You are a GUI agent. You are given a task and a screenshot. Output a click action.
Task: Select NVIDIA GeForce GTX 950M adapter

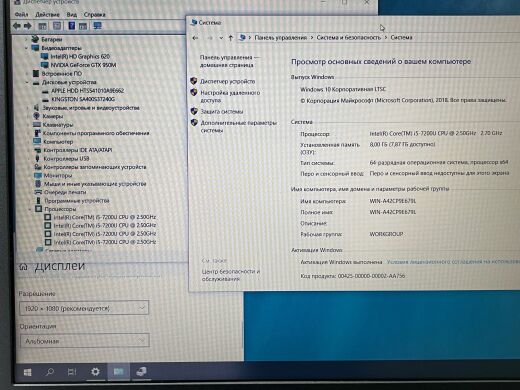click(83, 65)
